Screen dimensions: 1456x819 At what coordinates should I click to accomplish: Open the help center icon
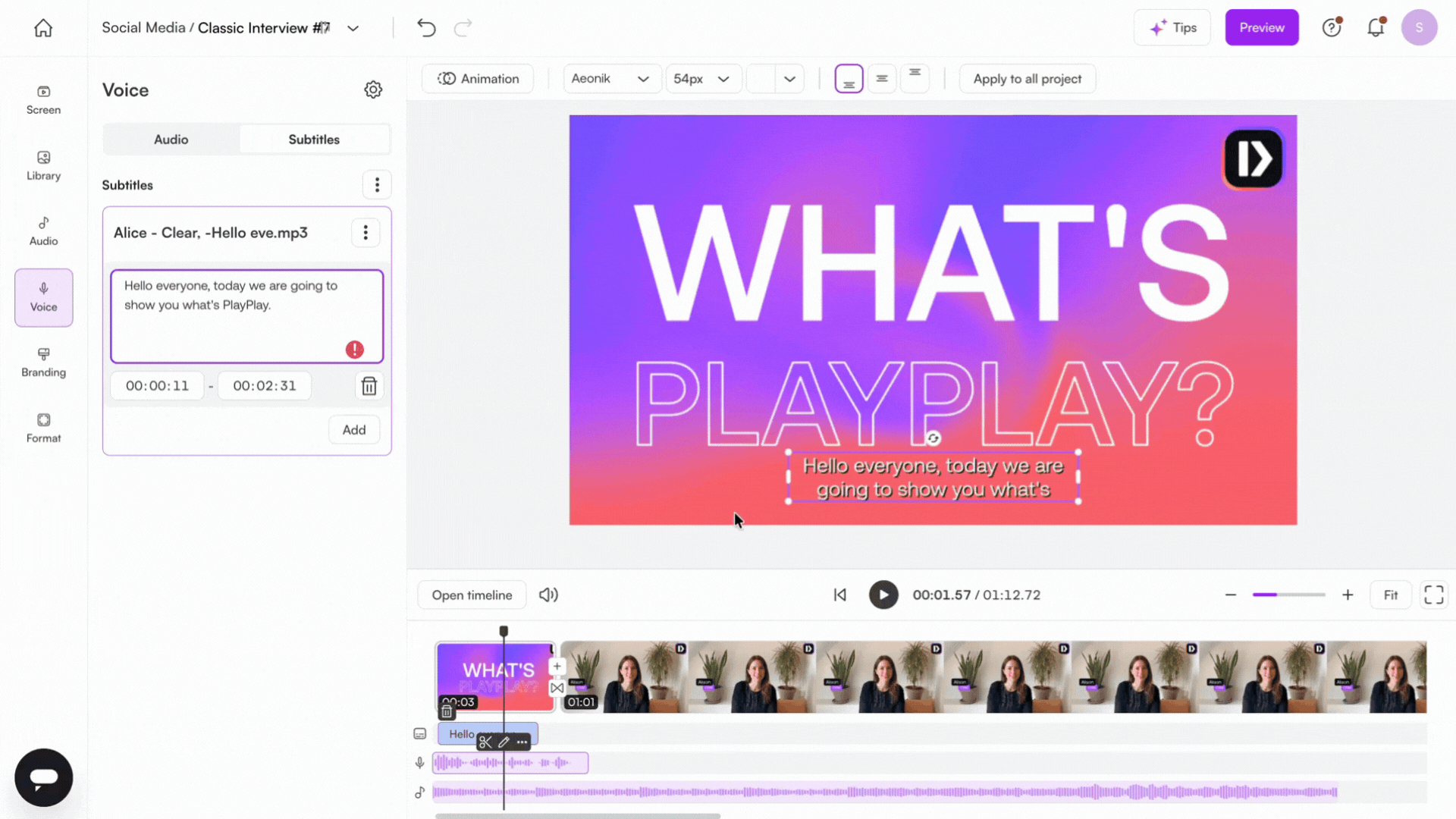coord(1332,27)
